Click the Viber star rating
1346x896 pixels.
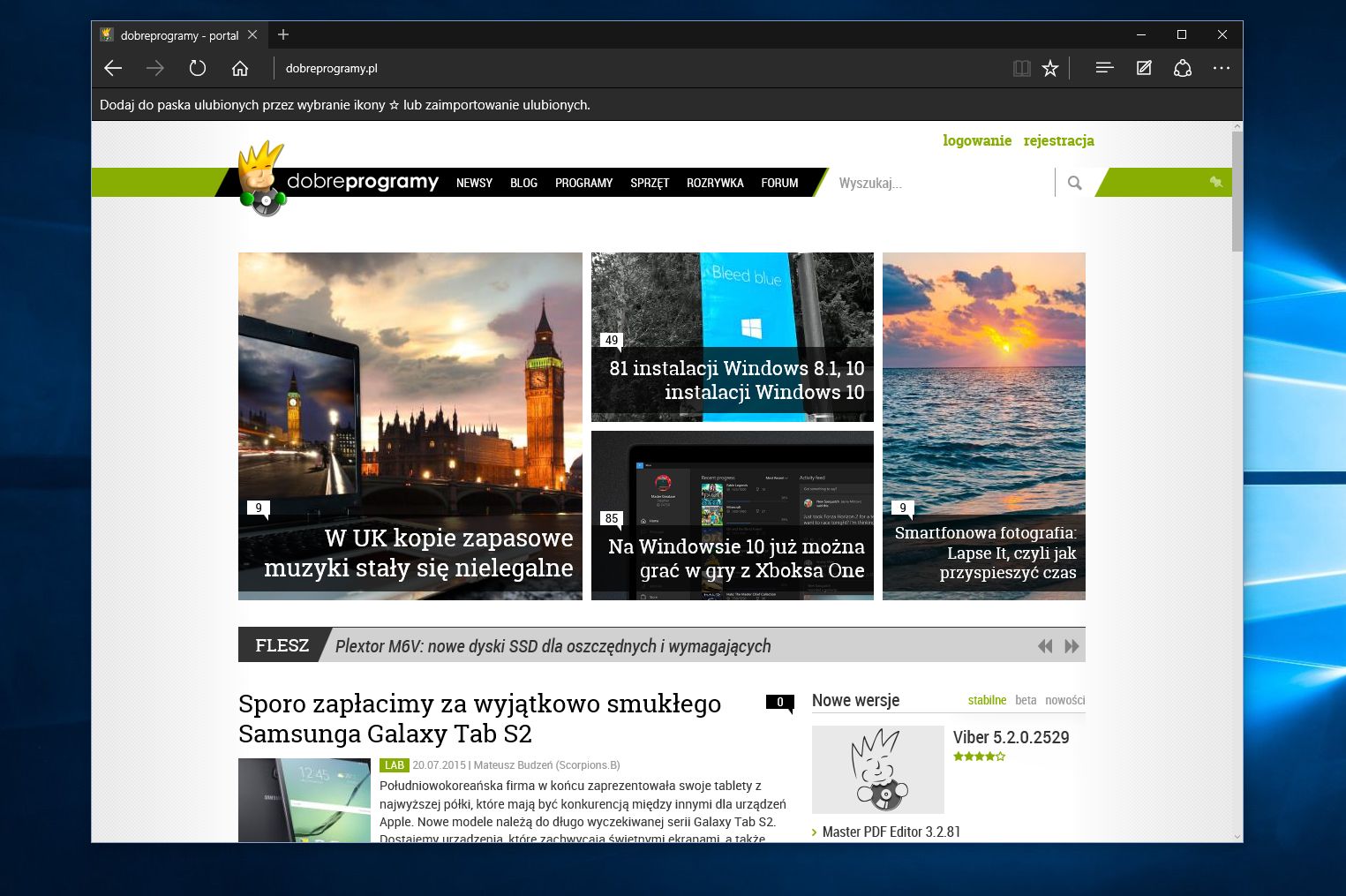point(980,757)
